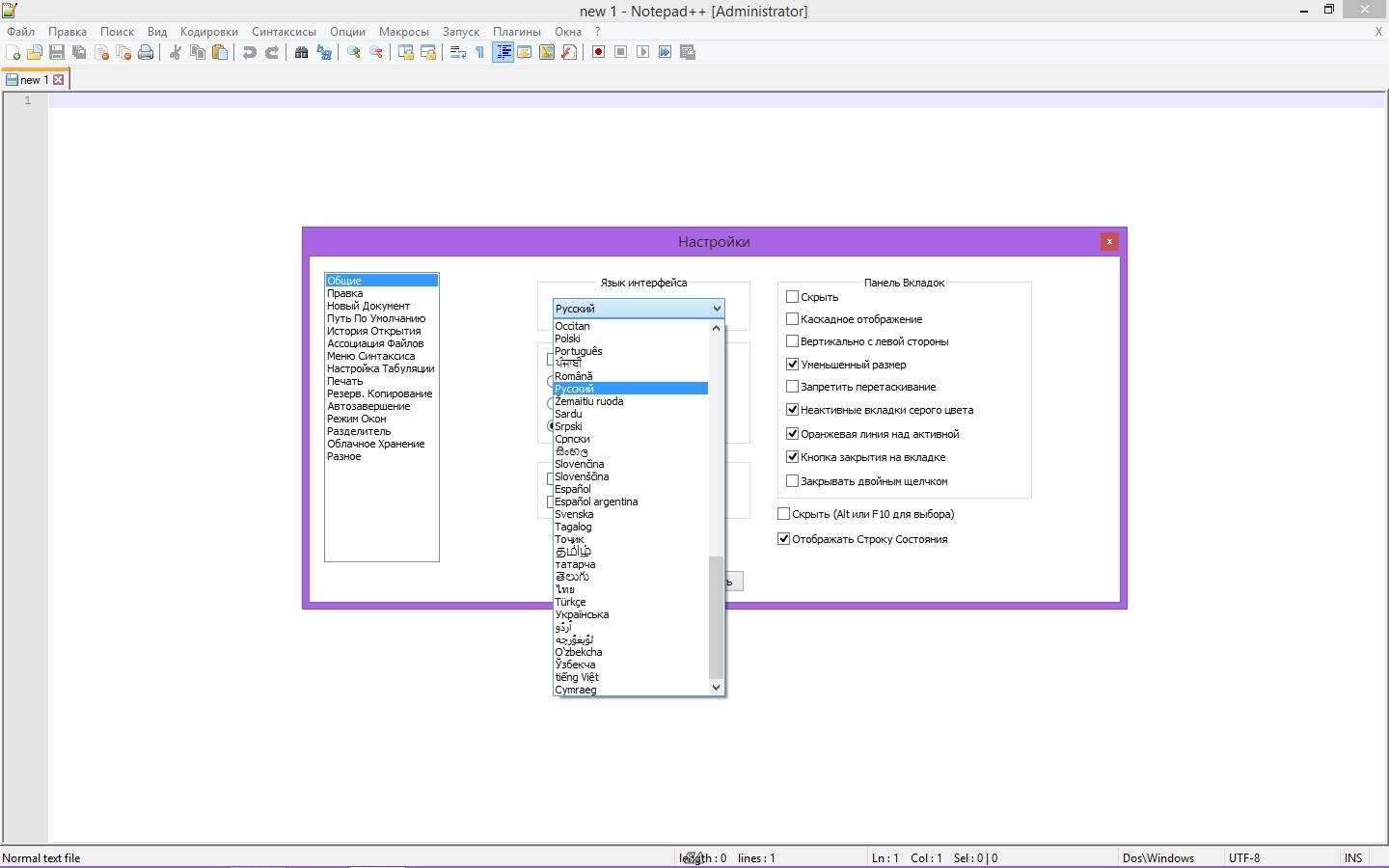Toggle the Word Wrap icon
Viewport: 1389px width, 868px height.
click(458, 52)
